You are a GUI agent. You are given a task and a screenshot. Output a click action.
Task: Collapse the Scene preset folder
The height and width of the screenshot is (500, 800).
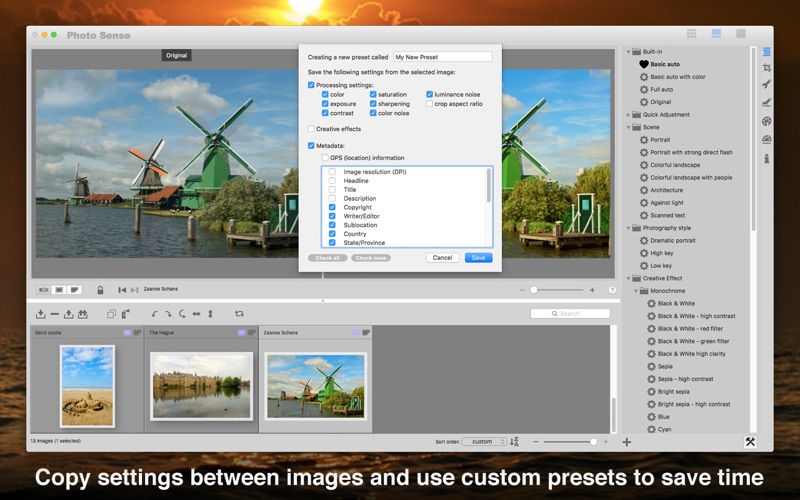coord(630,127)
